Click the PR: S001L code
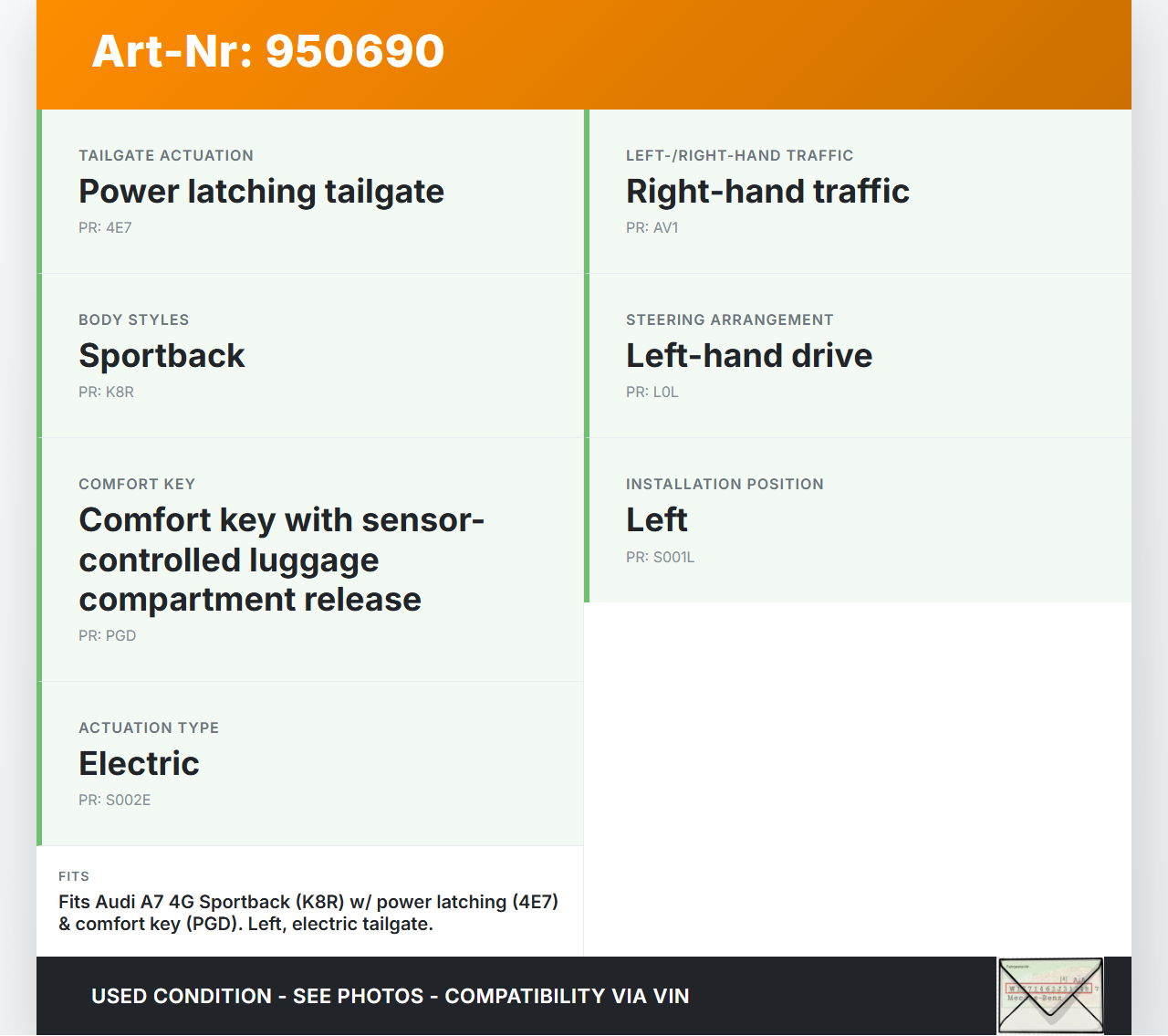 (x=660, y=558)
